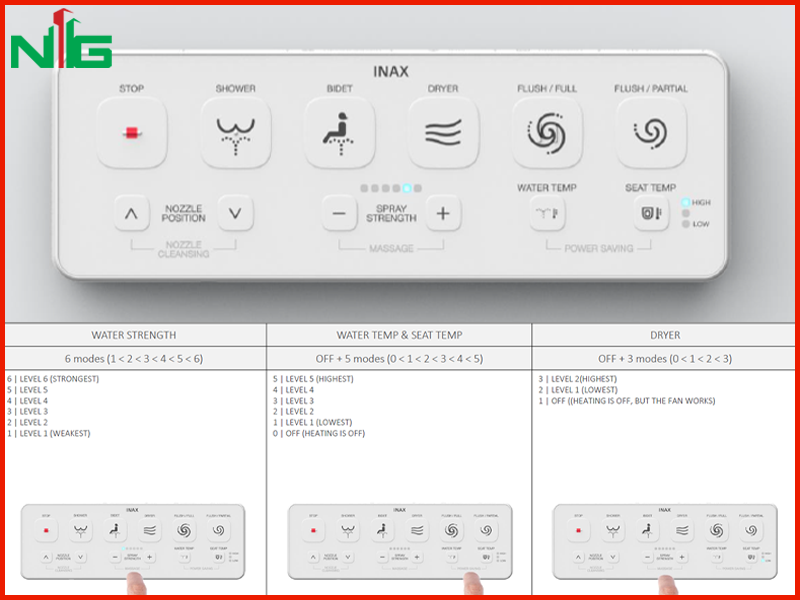Click 'LEVEL 2(HIGHEST)' in the dryer column
Viewport: 800px width, 600px height.
[578, 379]
